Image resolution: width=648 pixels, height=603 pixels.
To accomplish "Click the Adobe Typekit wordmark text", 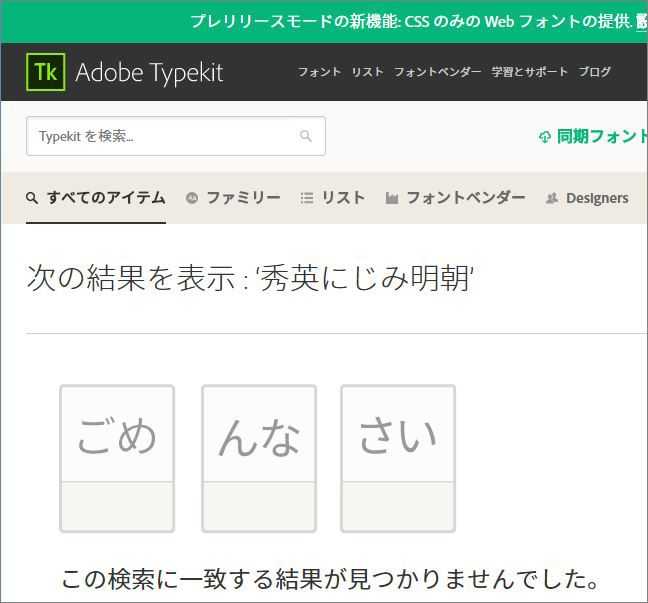I will (x=149, y=73).
